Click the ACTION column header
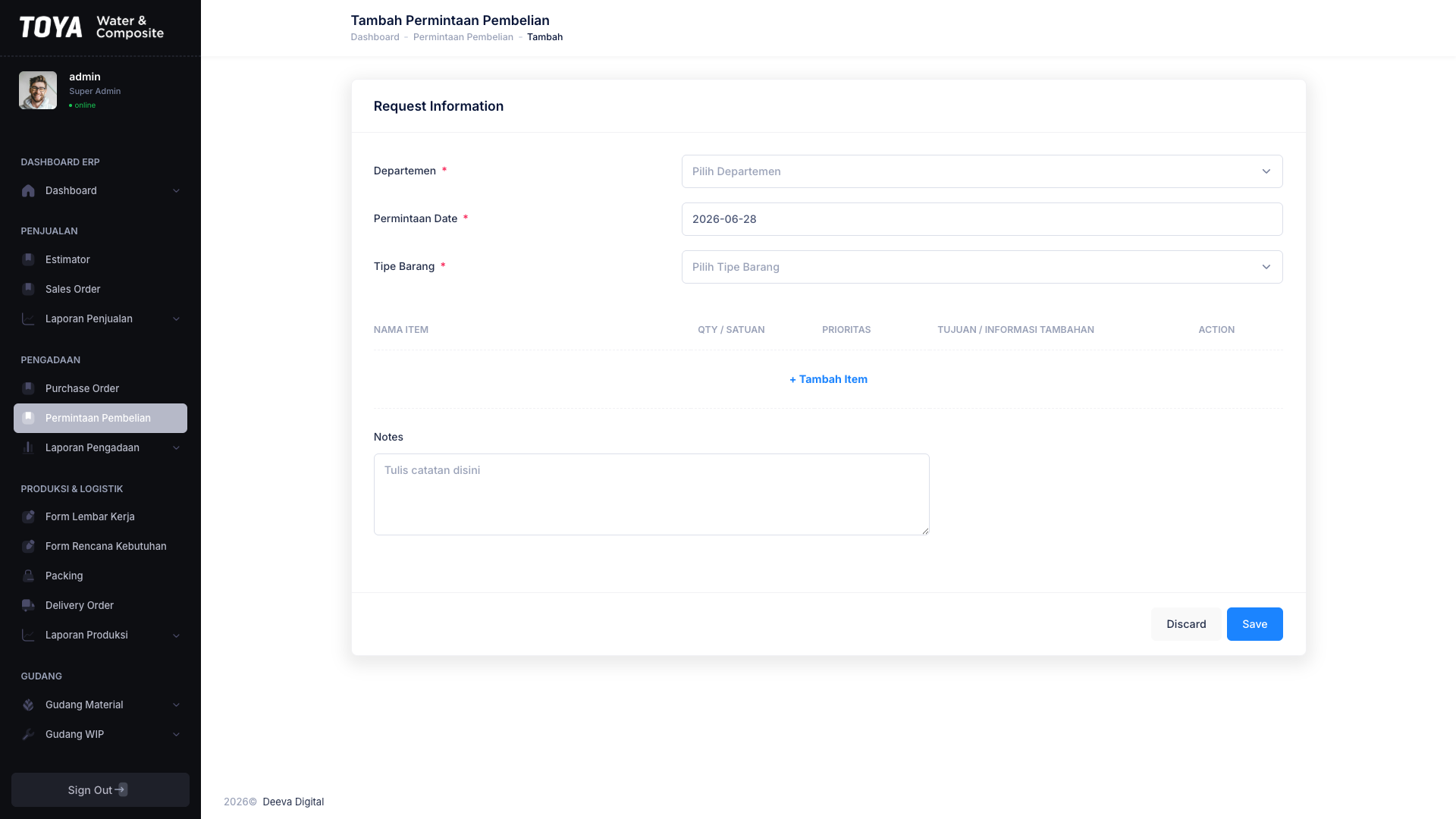The height and width of the screenshot is (819, 1456). pyautogui.click(x=1216, y=330)
